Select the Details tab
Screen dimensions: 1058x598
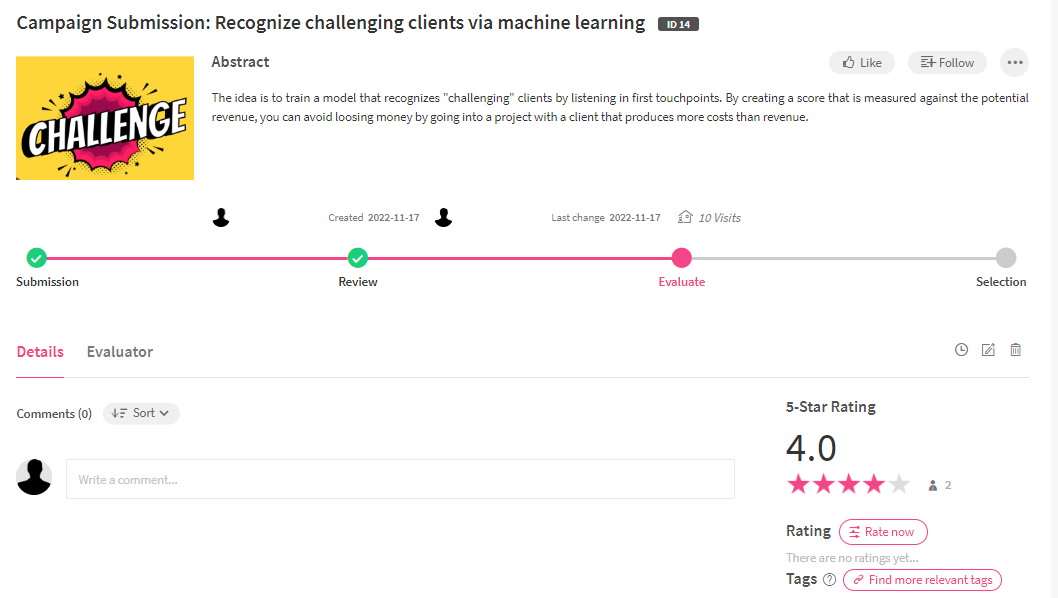(x=40, y=352)
